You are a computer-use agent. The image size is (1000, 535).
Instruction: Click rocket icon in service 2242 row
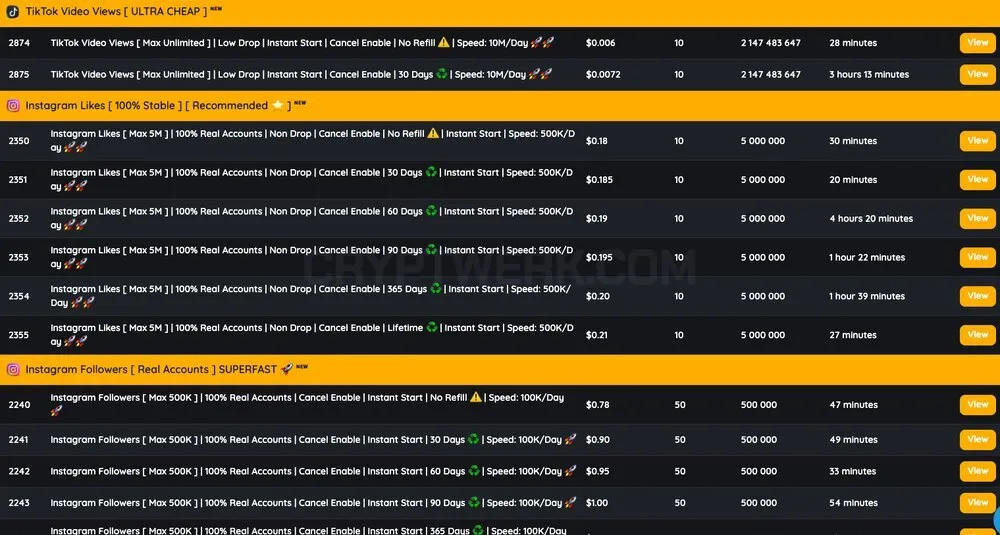[570, 471]
